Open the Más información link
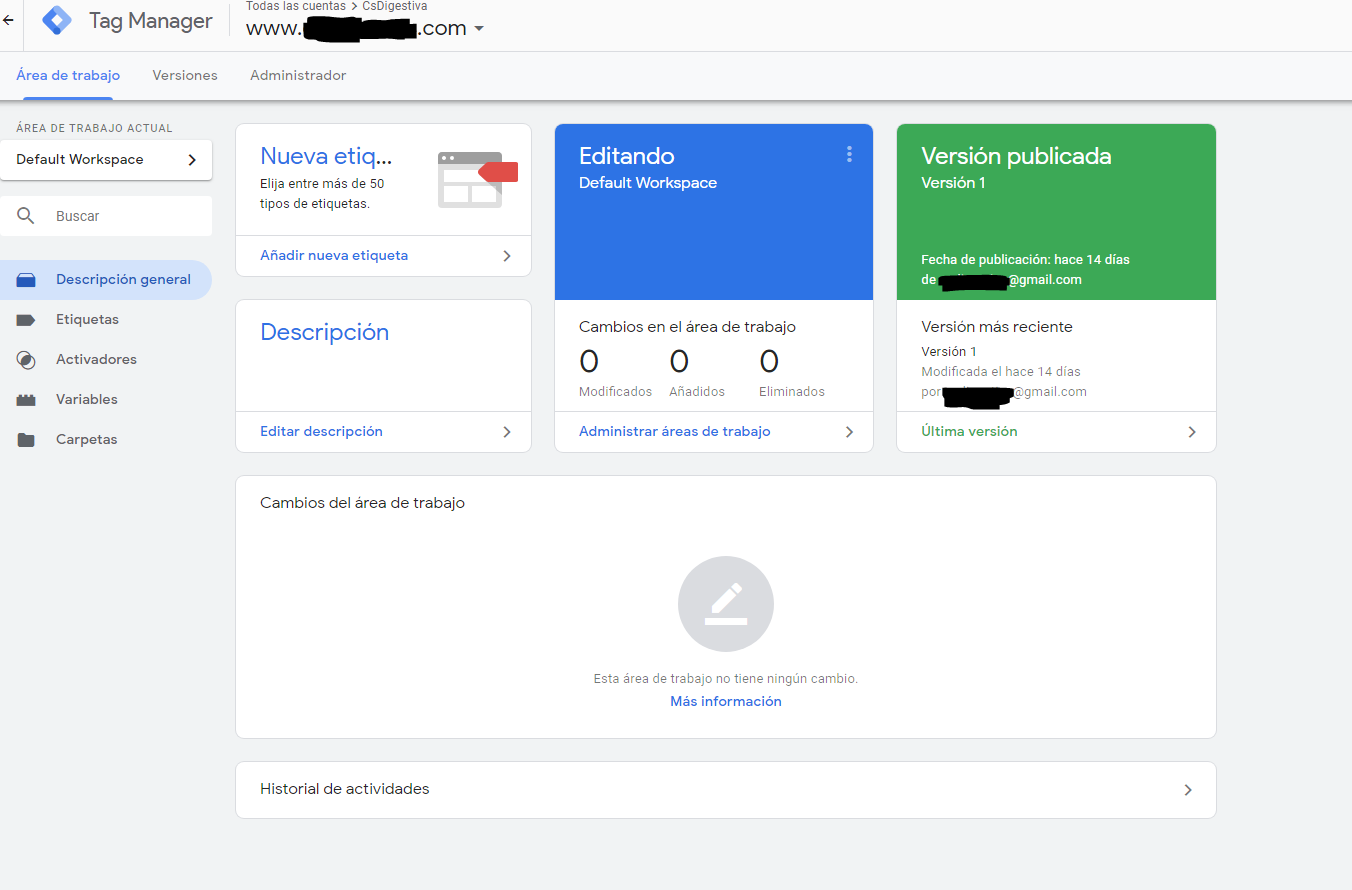Viewport: 1352px width, 890px height. (x=725, y=702)
